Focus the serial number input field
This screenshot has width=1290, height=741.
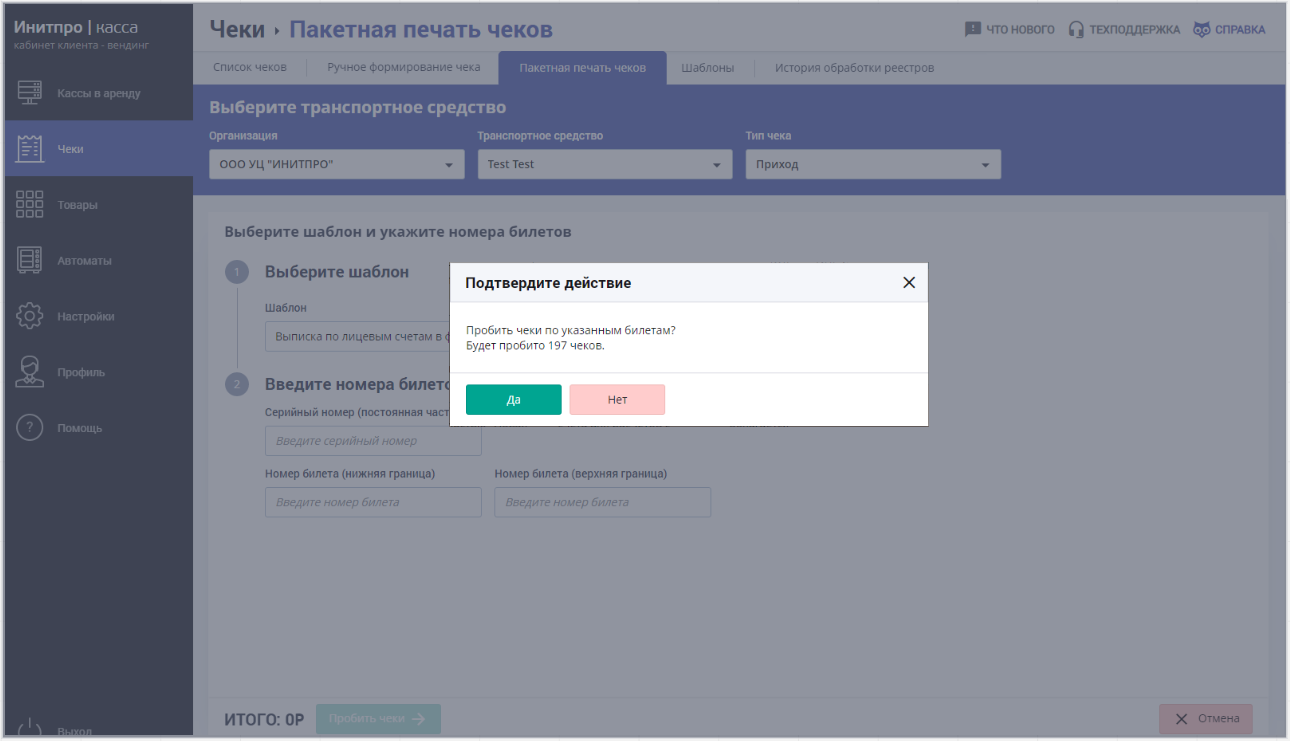373,440
